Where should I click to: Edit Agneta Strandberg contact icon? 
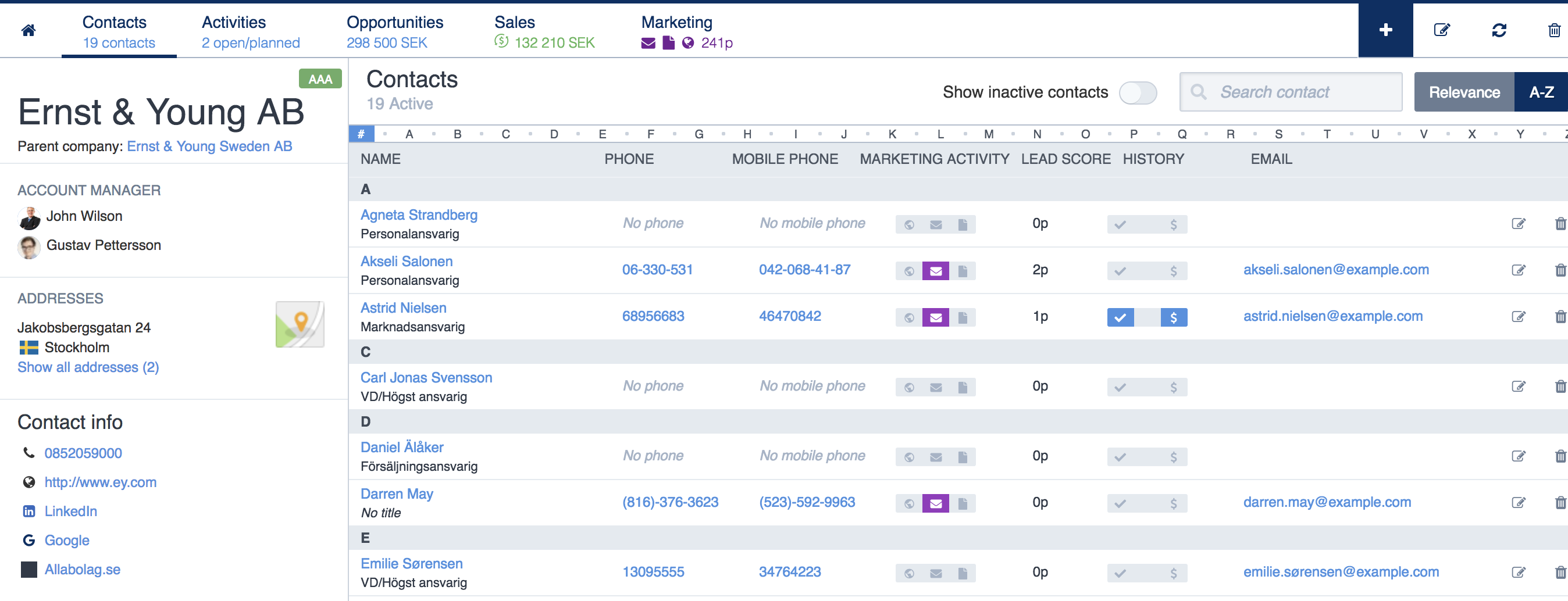1519,224
